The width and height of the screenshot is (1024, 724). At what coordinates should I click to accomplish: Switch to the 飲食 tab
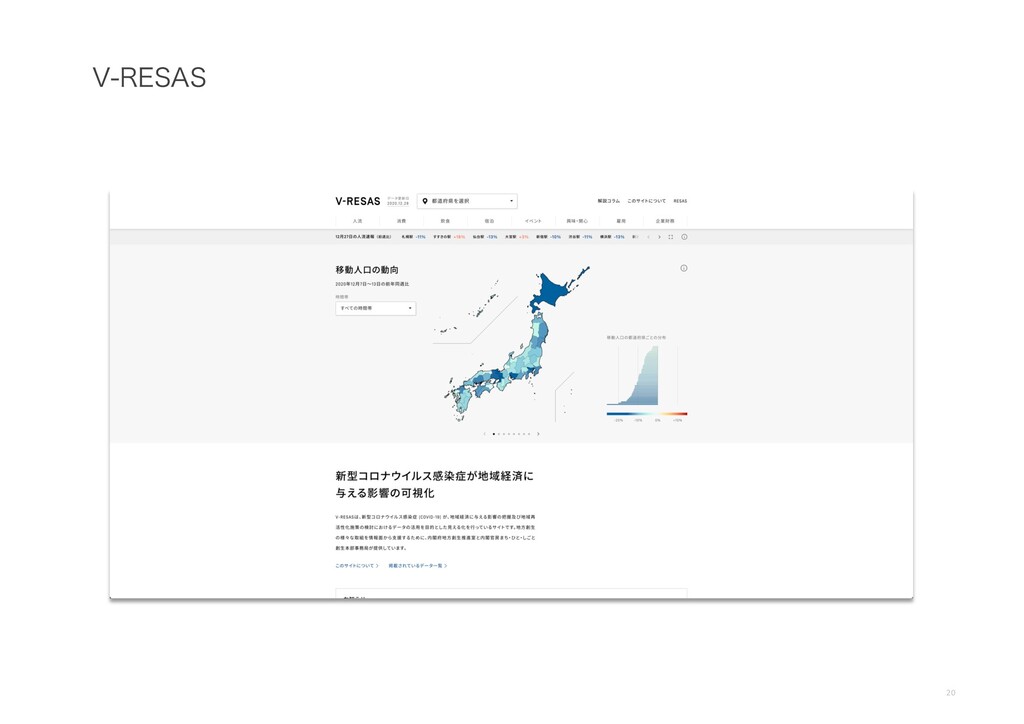click(x=445, y=221)
